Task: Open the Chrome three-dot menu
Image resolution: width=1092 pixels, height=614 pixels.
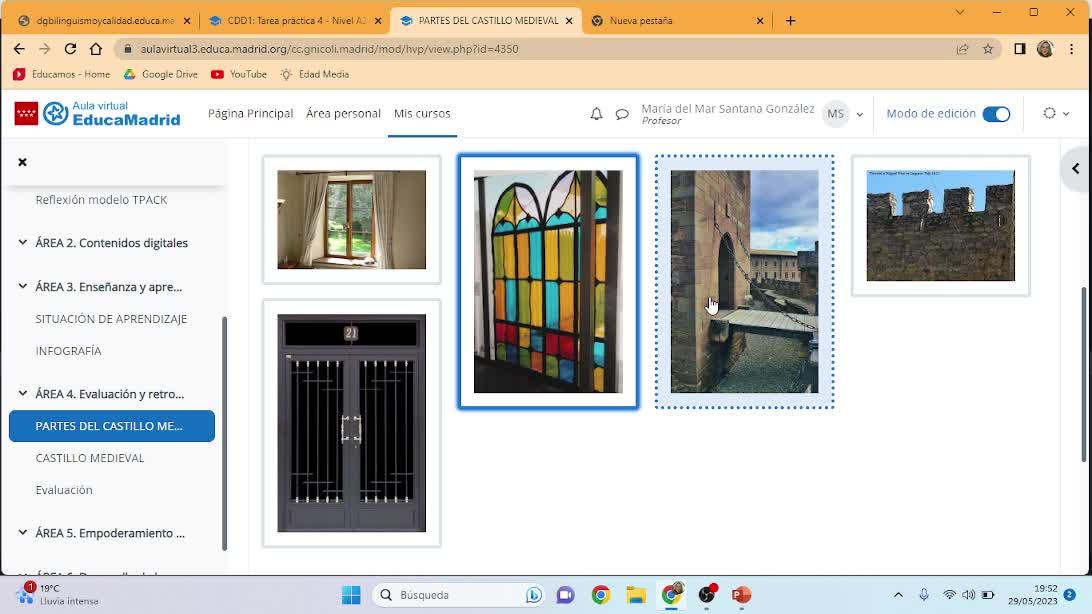Action: [x=1072, y=49]
